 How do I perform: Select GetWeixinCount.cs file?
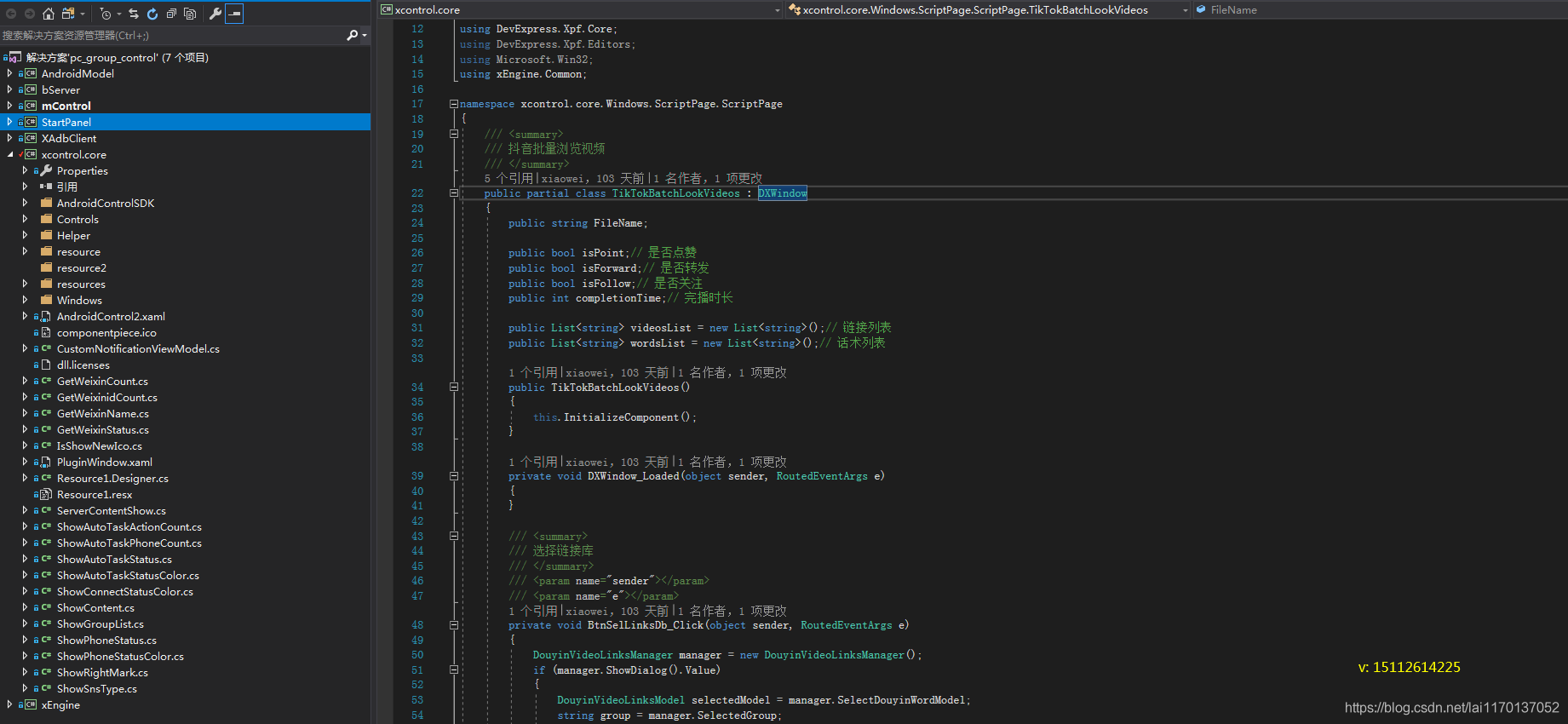tap(102, 381)
